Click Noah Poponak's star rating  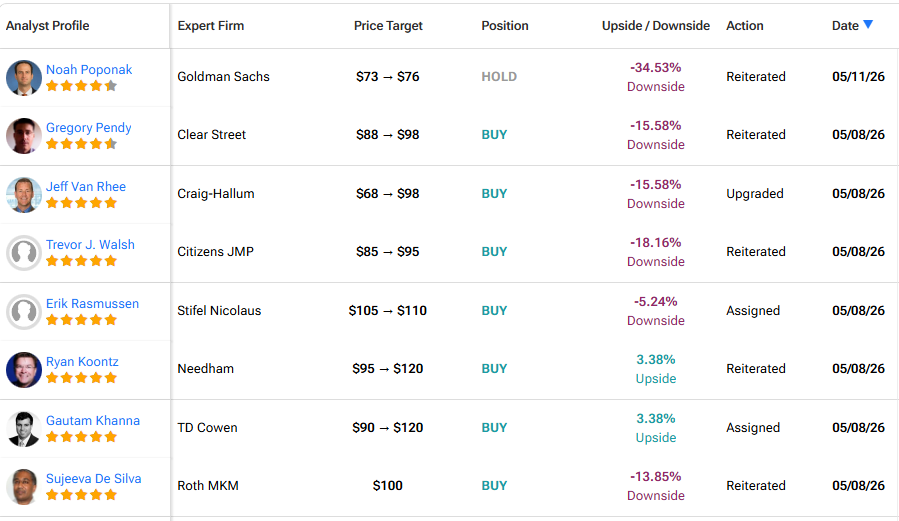(x=81, y=86)
